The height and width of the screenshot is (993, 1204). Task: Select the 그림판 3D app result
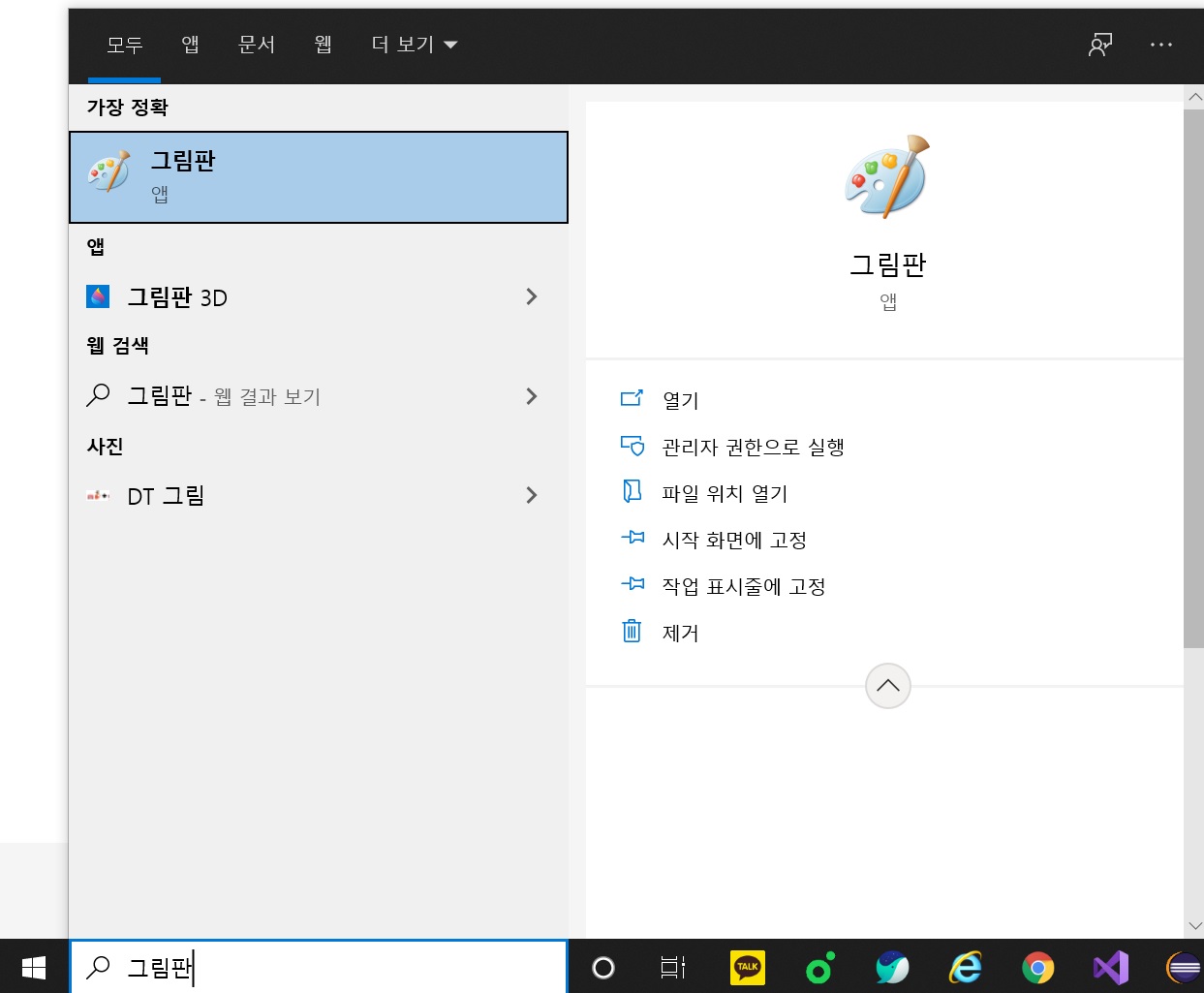click(x=319, y=297)
